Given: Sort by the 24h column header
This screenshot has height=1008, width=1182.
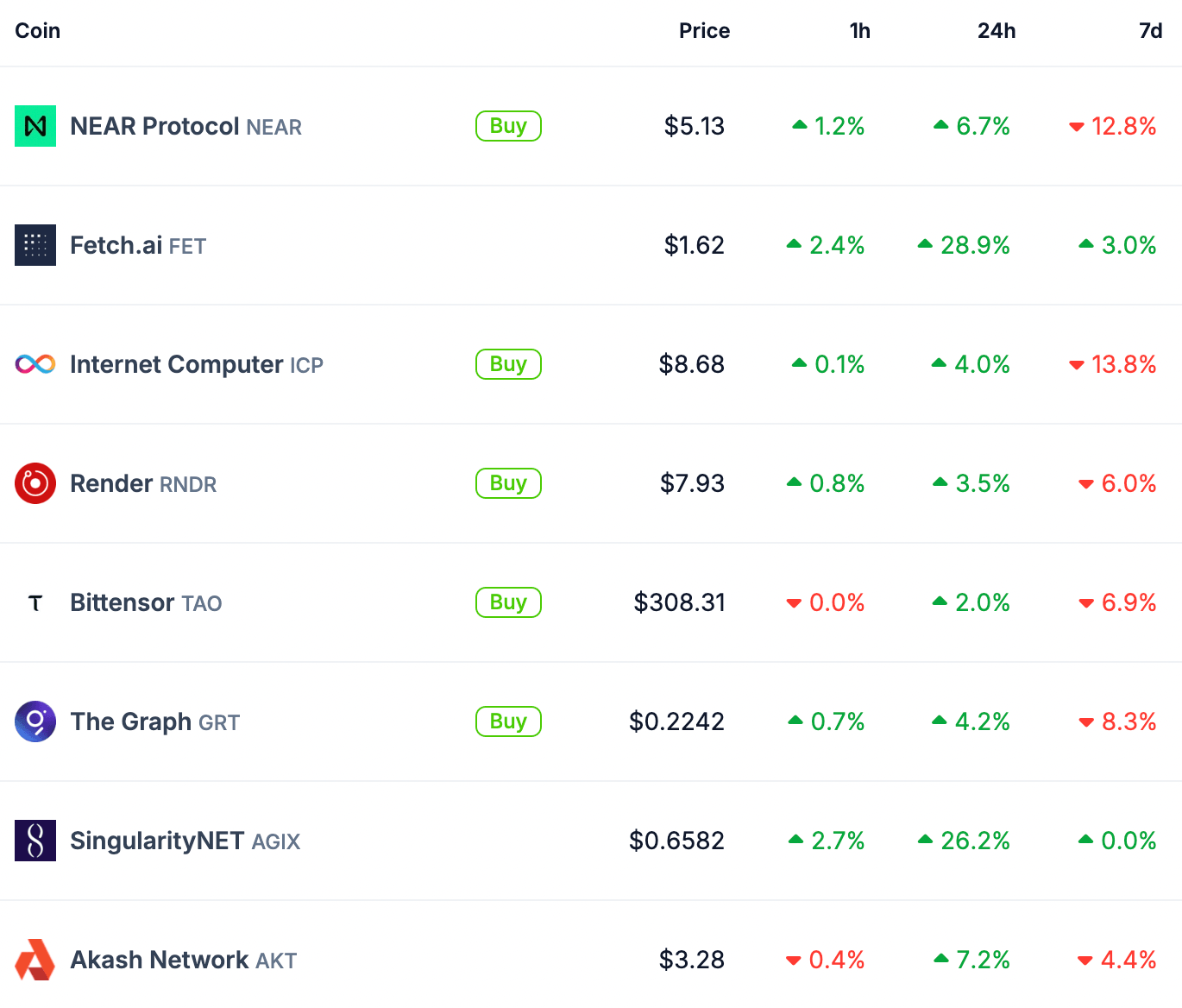Looking at the screenshot, I should (997, 30).
